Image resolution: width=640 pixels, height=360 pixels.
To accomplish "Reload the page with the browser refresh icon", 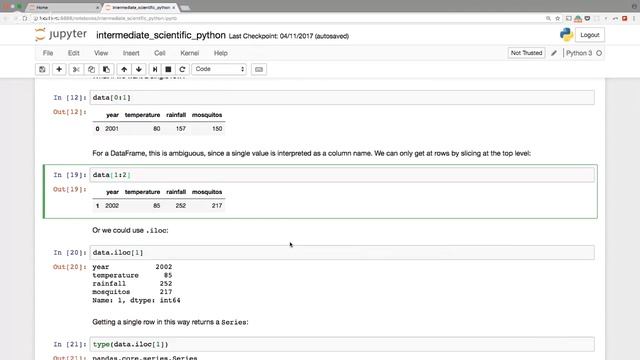I will pos(25,18).
